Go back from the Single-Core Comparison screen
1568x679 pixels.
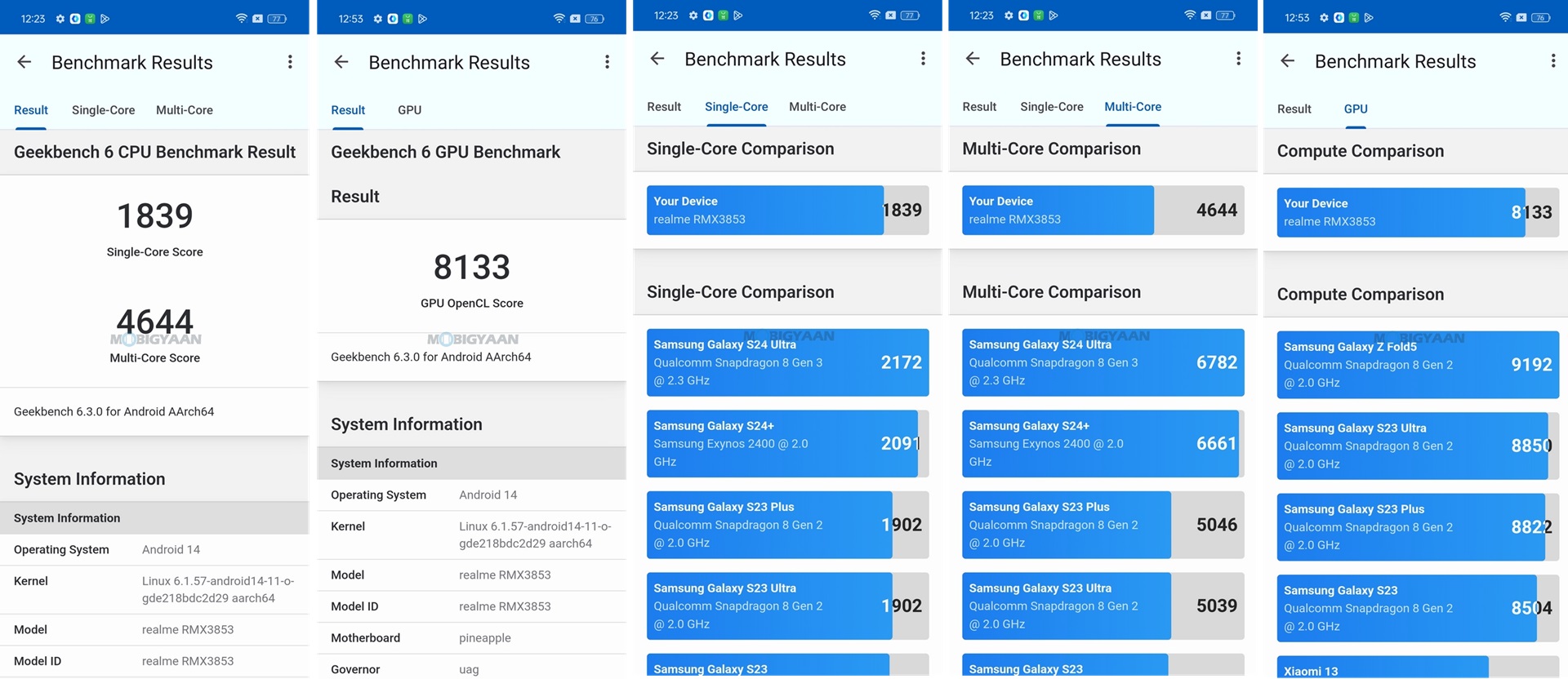pyautogui.click(x=657, y=59)
